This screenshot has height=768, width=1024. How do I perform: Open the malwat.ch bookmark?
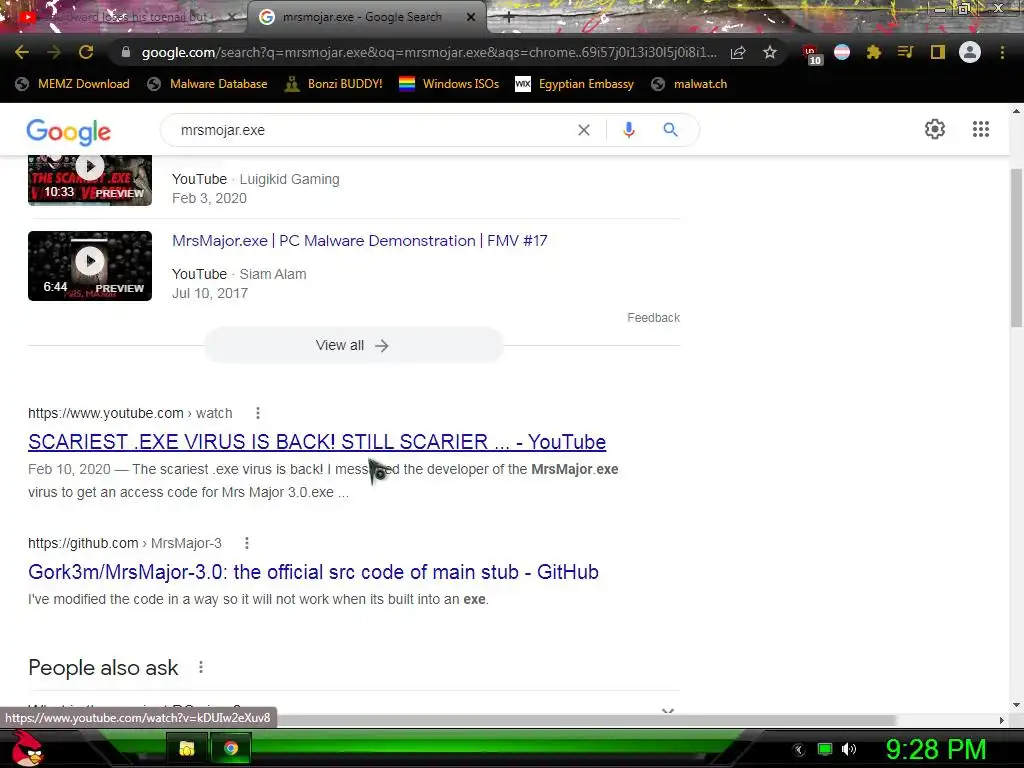click(690, 84)
